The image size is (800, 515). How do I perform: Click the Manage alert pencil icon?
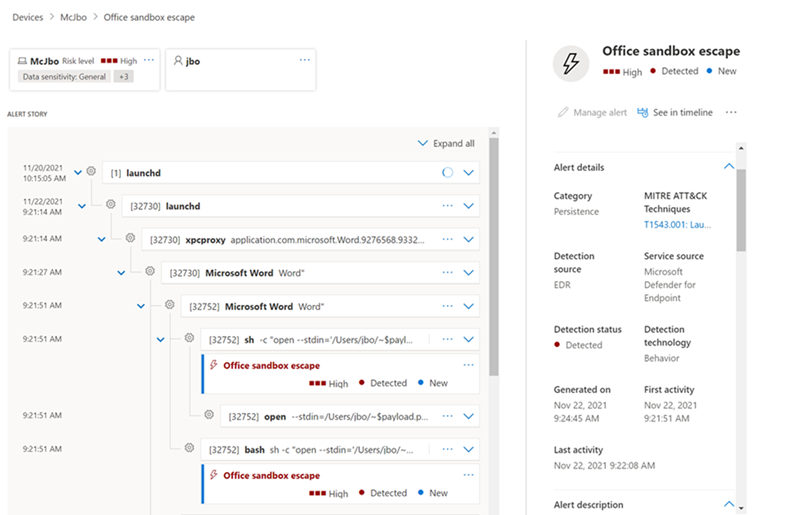click(563, 113)
